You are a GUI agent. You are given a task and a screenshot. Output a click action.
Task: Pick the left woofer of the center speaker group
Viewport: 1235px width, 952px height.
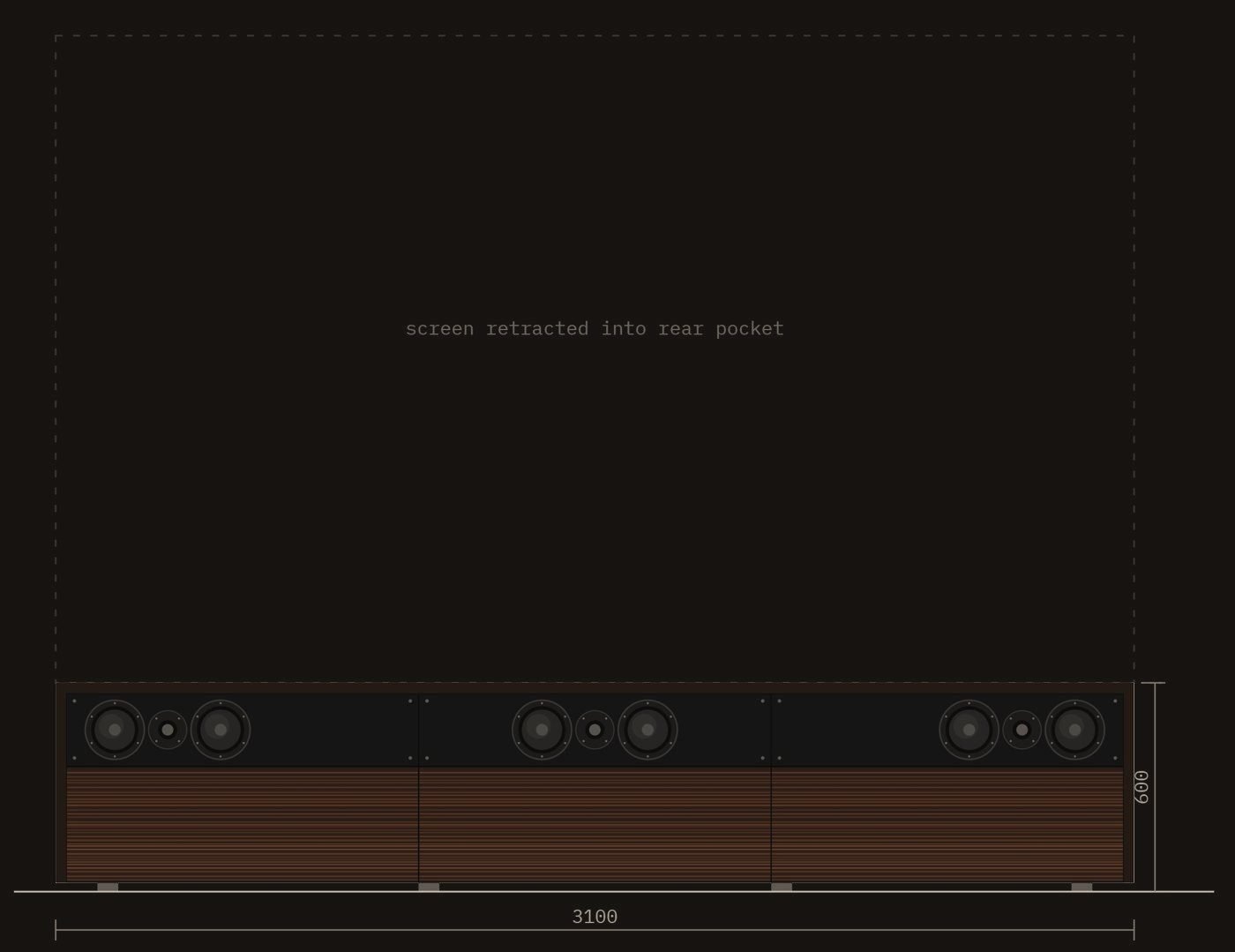click(542, 730)
